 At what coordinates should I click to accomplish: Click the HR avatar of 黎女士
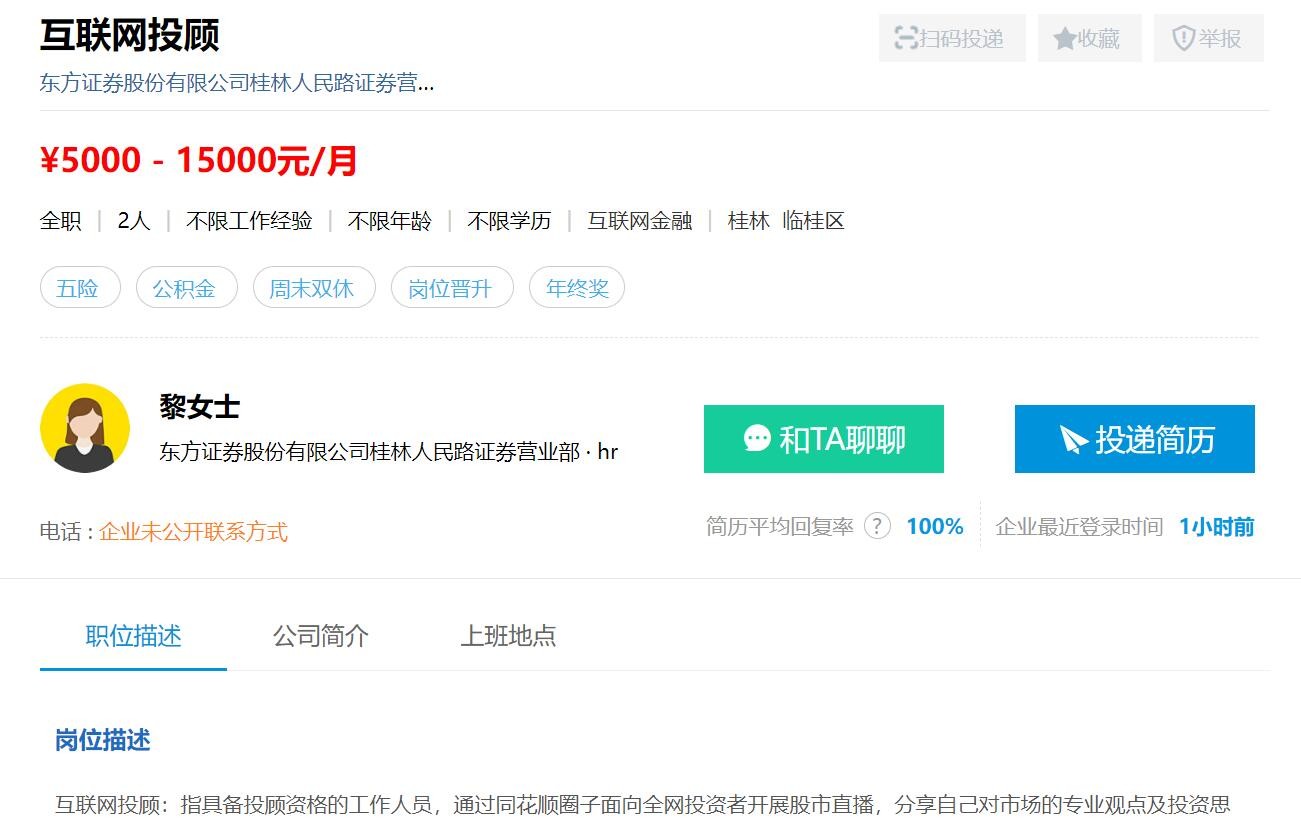85,428
